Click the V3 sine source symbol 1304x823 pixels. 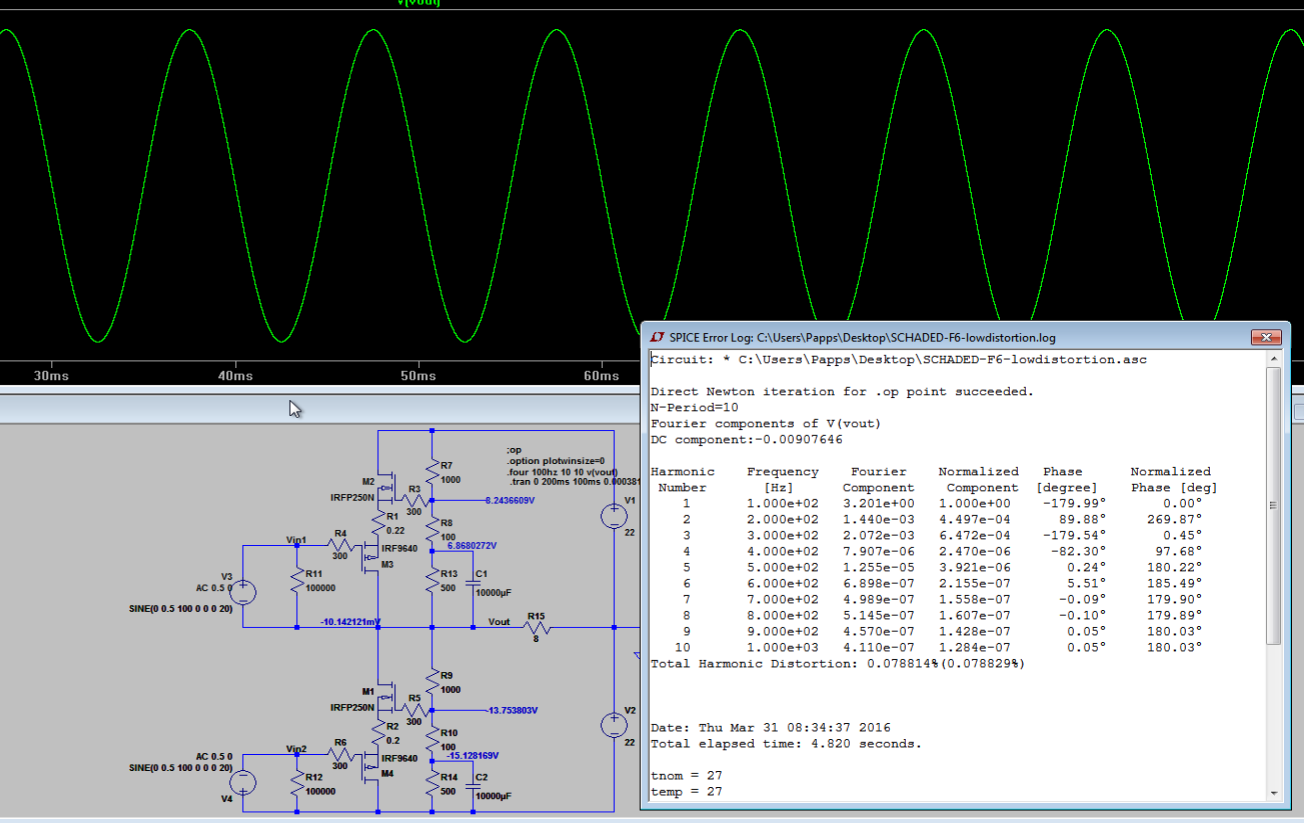pyautogui.click(x=243, y=592)
